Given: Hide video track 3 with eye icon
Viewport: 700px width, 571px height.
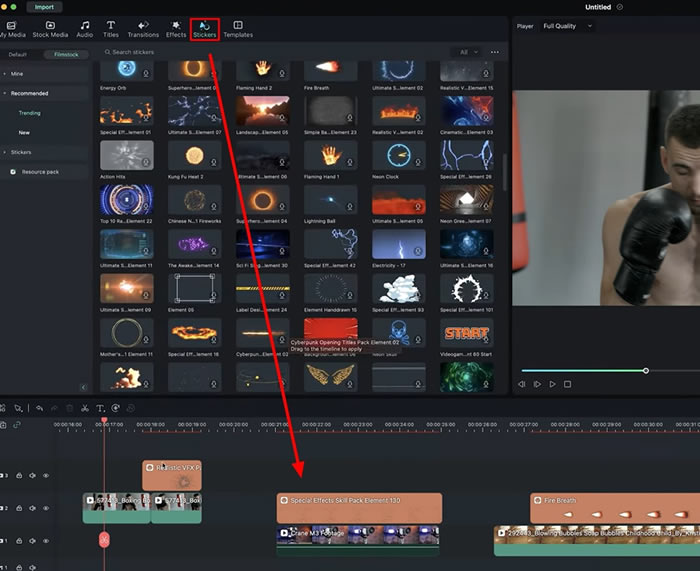Looking at the screenshot, I should pyautogui.click(x=46, y=476).
